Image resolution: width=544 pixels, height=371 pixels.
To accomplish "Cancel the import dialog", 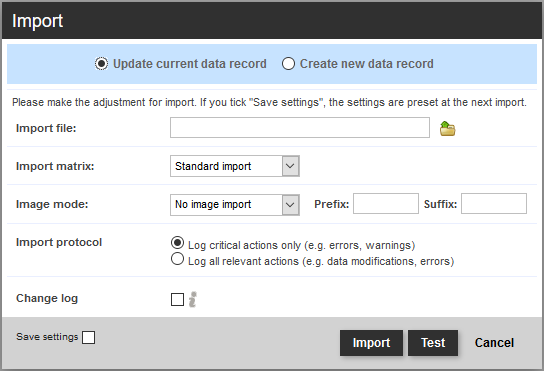I will [x=494, y=343].
